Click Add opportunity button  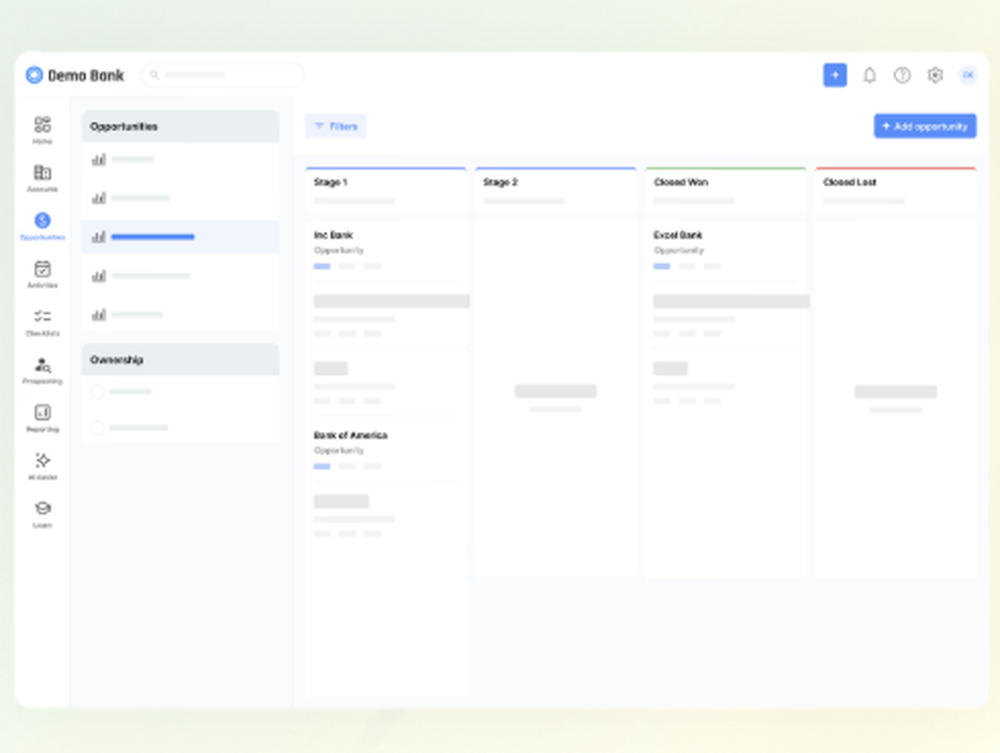[925, 126]
